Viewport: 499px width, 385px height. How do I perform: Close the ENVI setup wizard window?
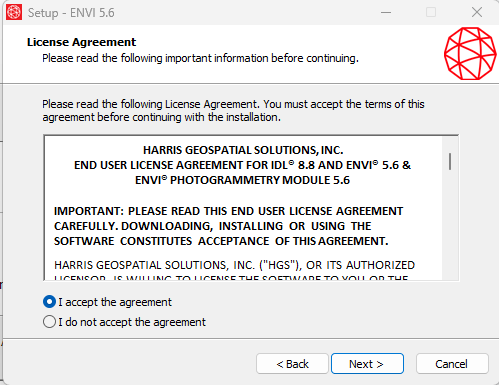[x=477, y=13]
